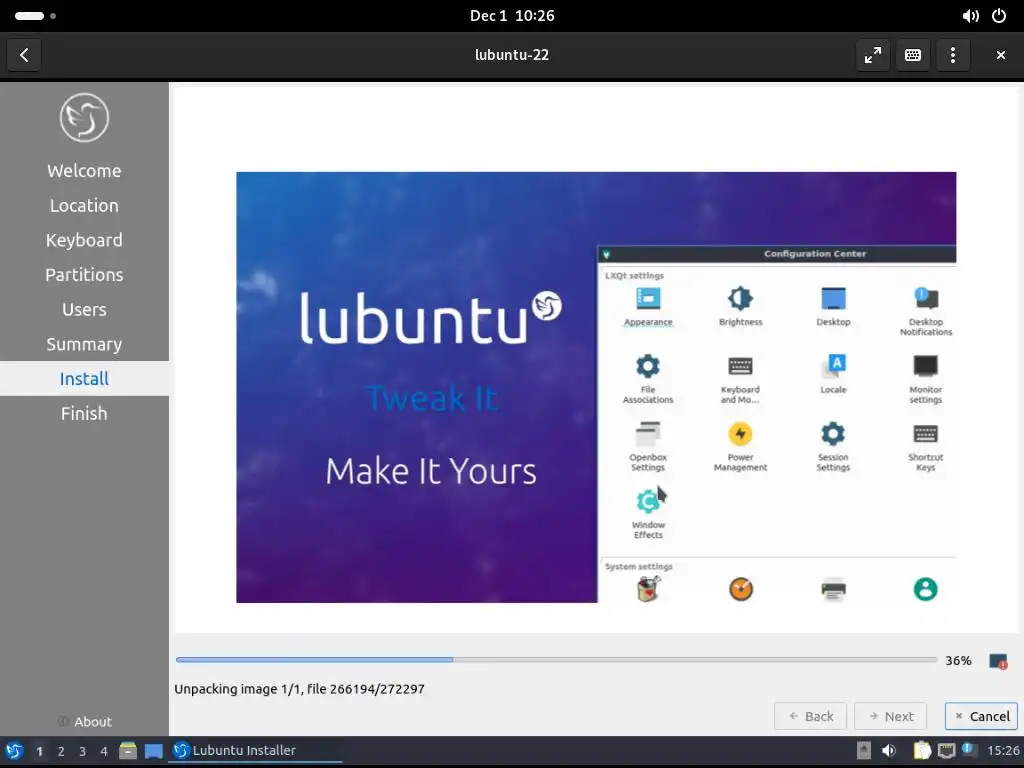Open the LXQt panel volume icon
The width and height of the screenshot is (1024, 768).
pos(889,751)
